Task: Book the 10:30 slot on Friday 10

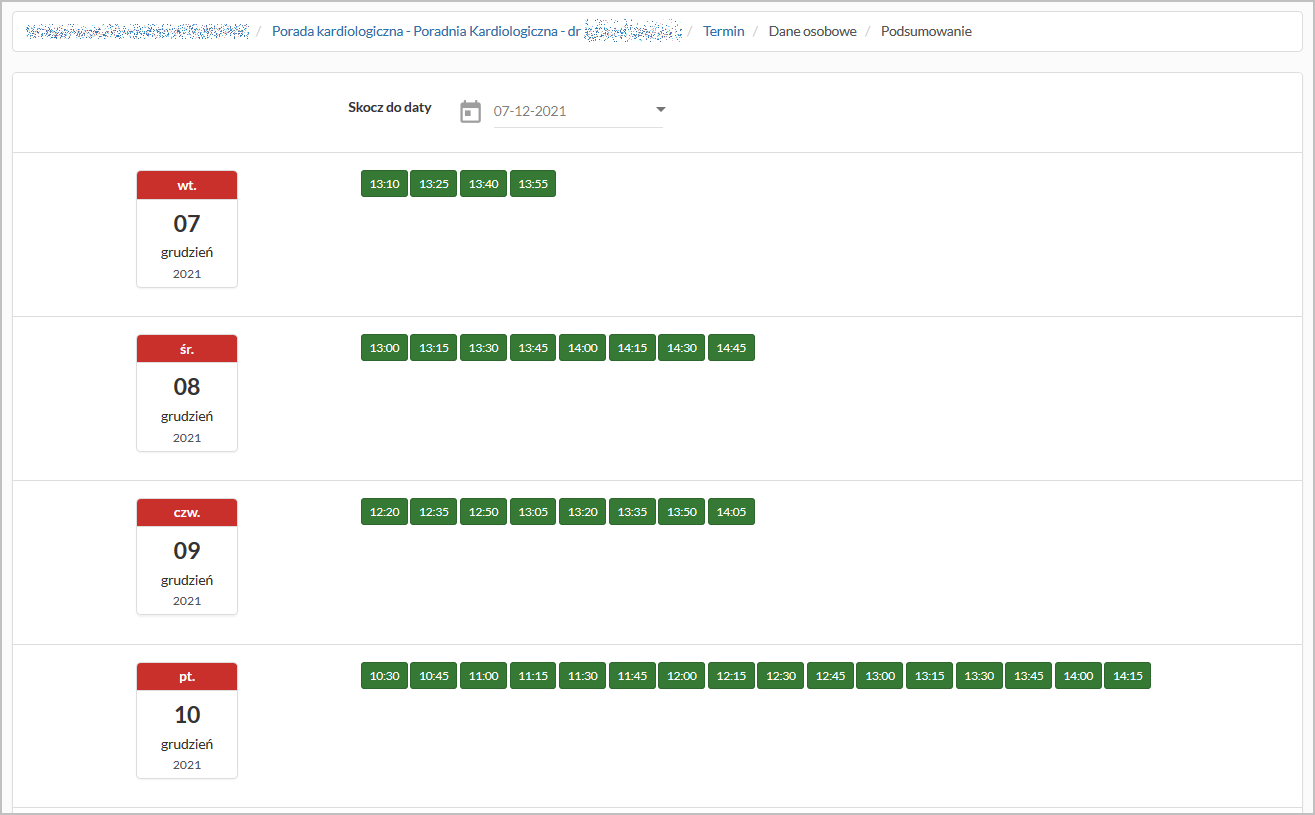Action: pos(384,676)
